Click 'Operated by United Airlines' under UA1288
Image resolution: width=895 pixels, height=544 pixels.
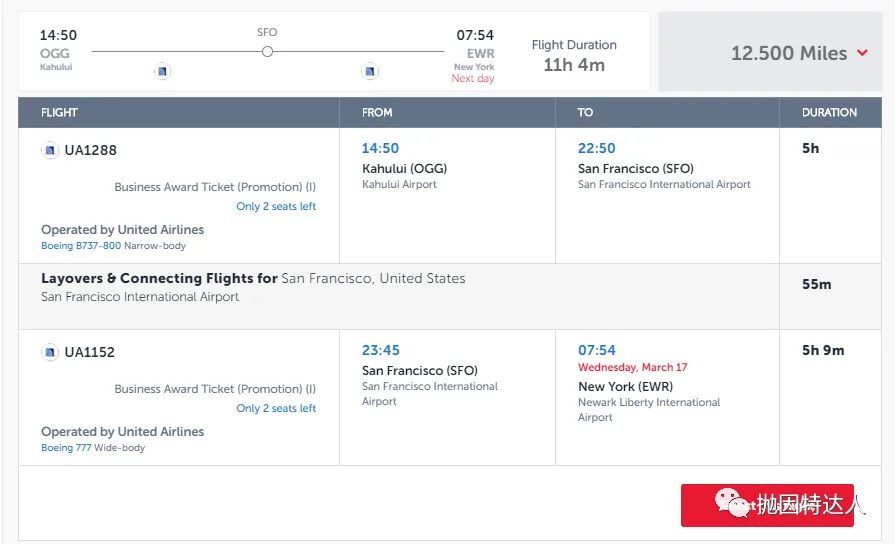(123, 229)
